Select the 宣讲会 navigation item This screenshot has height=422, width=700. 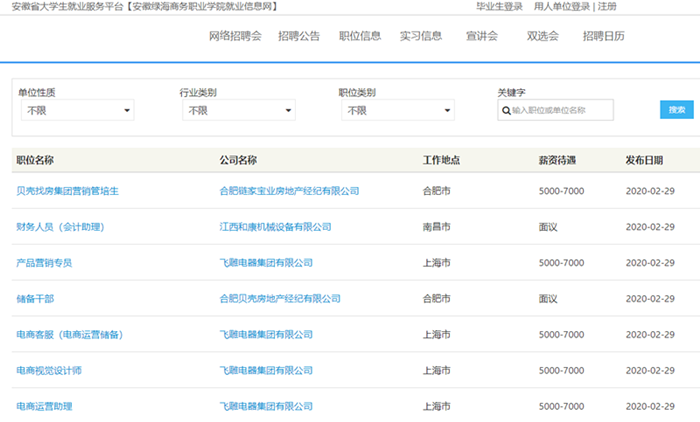click(x=482, y=36)
